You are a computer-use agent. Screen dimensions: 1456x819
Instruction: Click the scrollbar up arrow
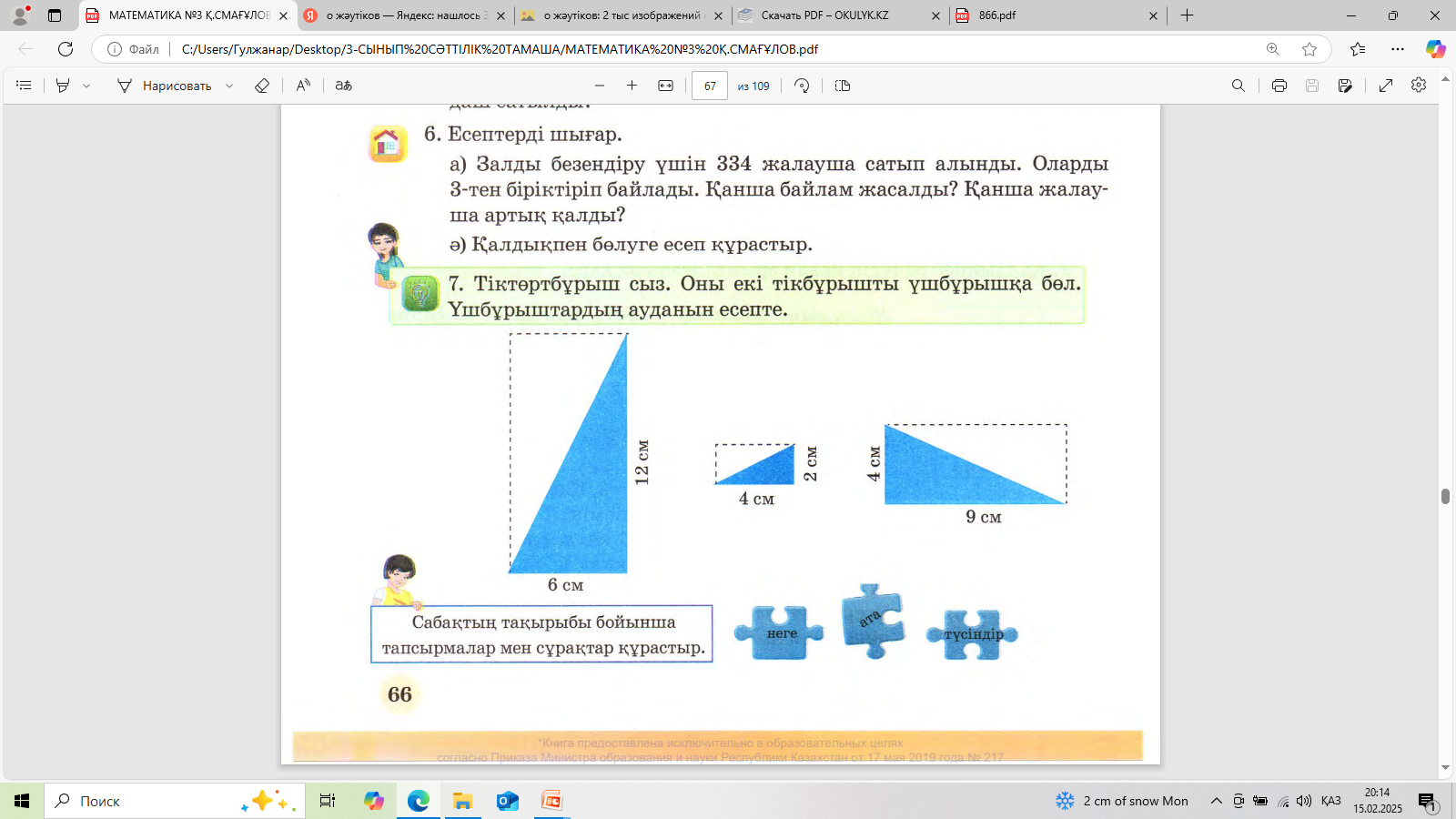pyautogui.click(x=1445, y=80)
